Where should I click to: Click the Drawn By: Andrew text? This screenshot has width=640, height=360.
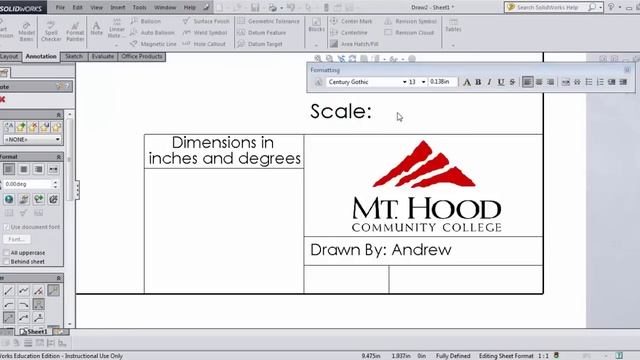pyautogui.click(x=380, y=250)
